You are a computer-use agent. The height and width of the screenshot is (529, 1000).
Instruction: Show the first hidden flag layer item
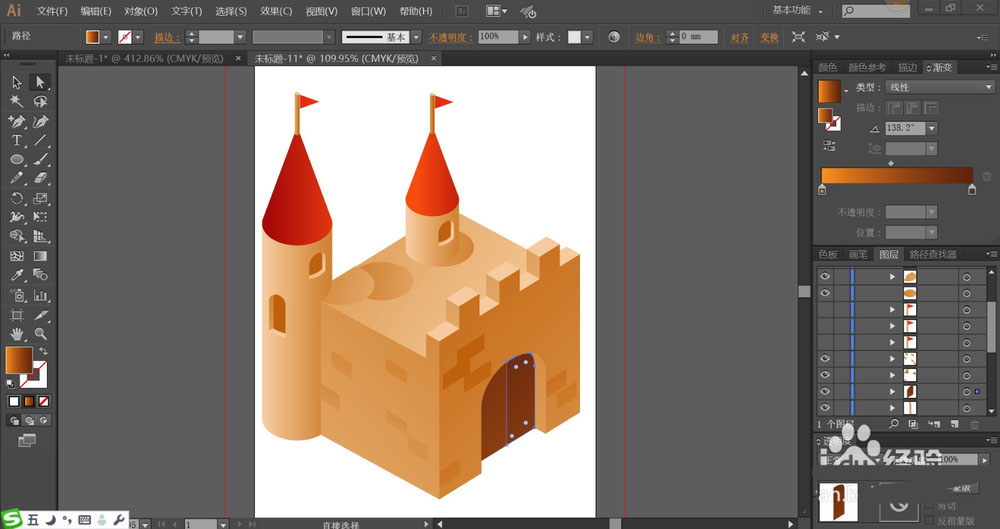pyautogui.click(x=825, y=310)
